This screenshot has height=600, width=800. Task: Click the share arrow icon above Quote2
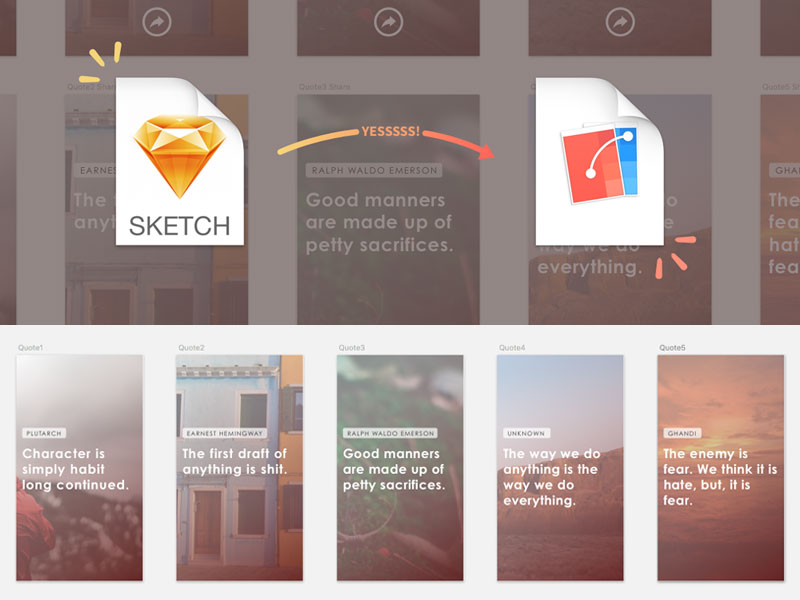[x=157, y=22]
